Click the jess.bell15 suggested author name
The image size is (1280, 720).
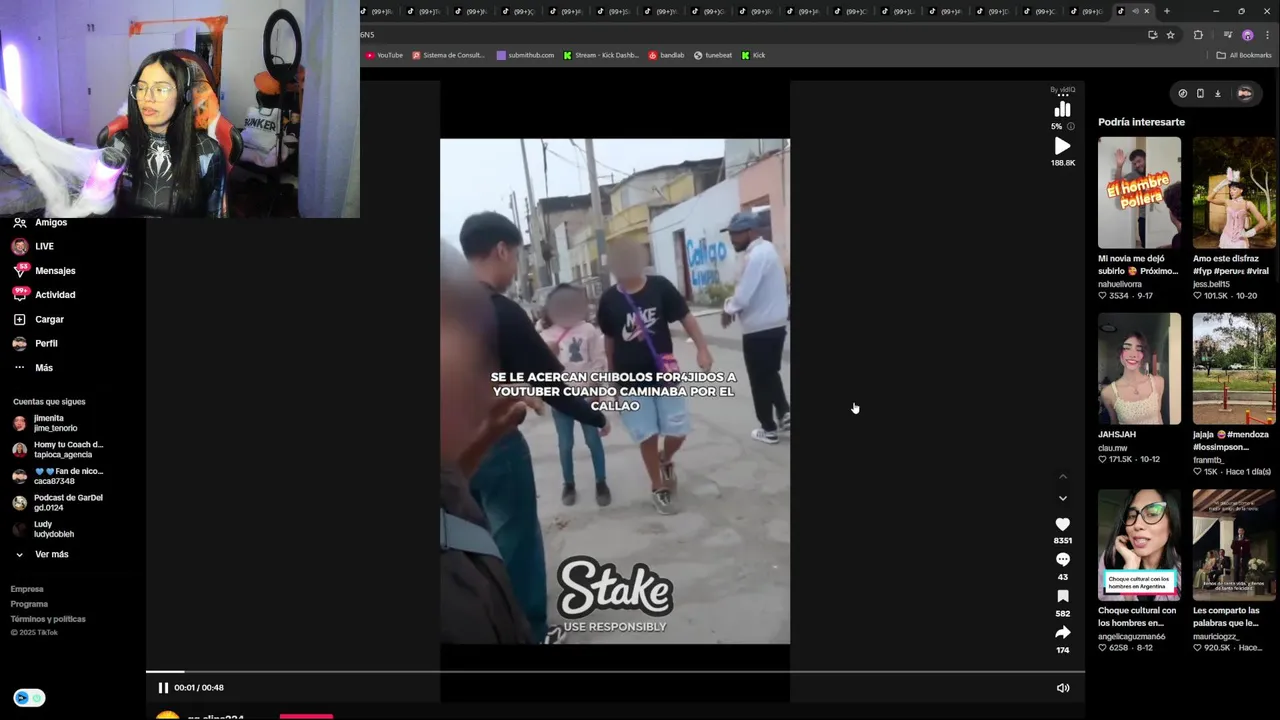[x=1211, y=284]
